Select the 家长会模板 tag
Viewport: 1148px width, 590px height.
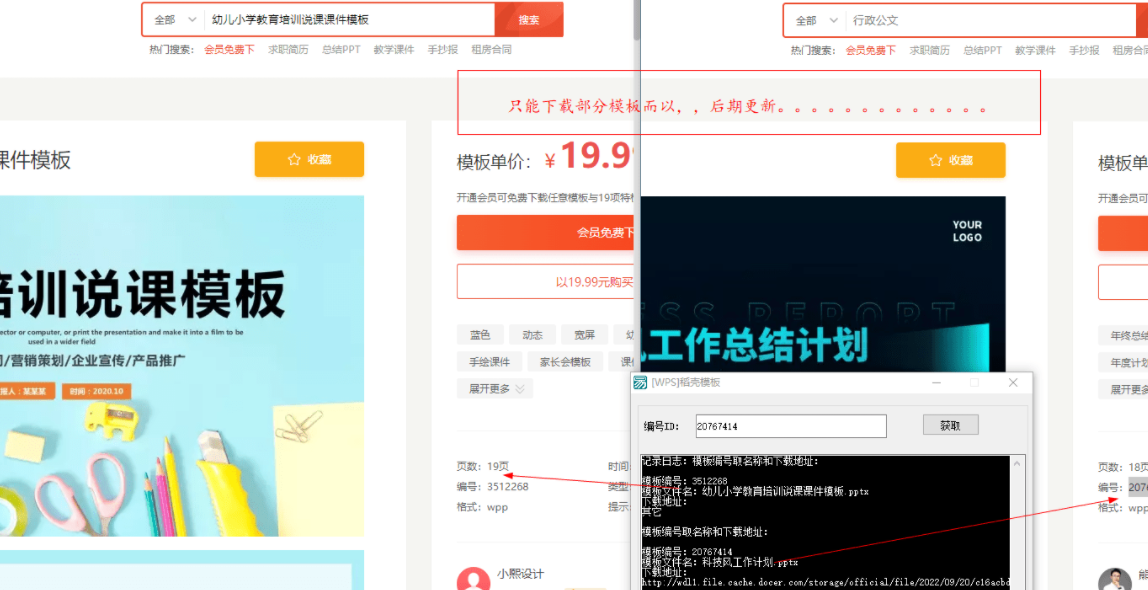(x=565, y=362)
